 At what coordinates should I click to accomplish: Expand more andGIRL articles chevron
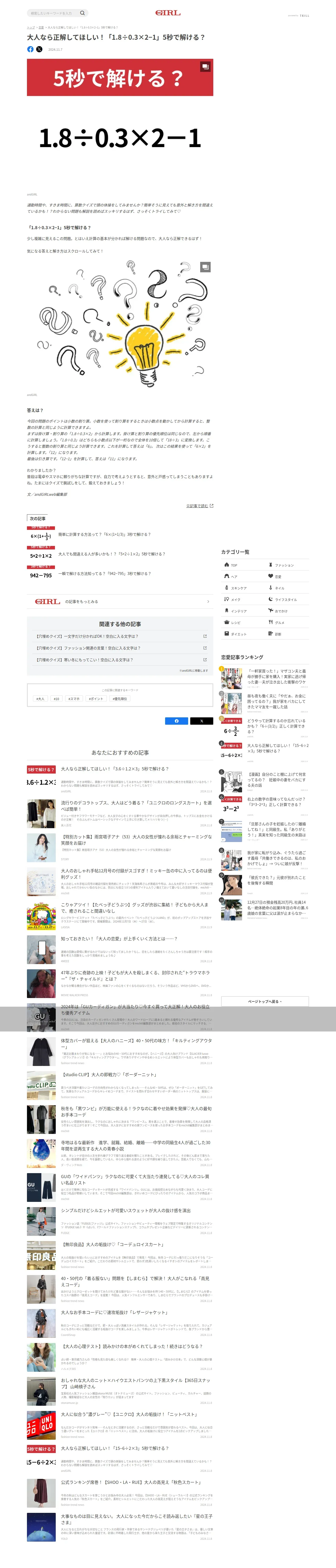pos(208,601)
